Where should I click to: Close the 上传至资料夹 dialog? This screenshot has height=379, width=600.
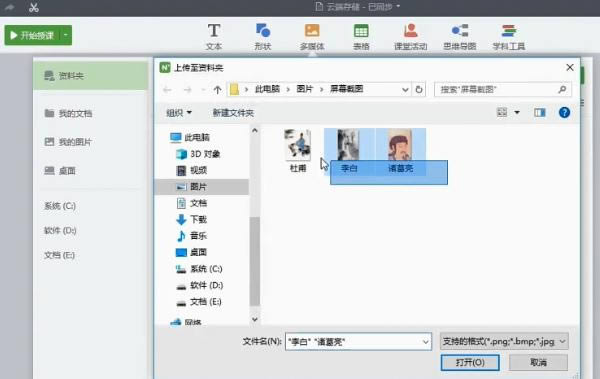[x=570, y=67]
